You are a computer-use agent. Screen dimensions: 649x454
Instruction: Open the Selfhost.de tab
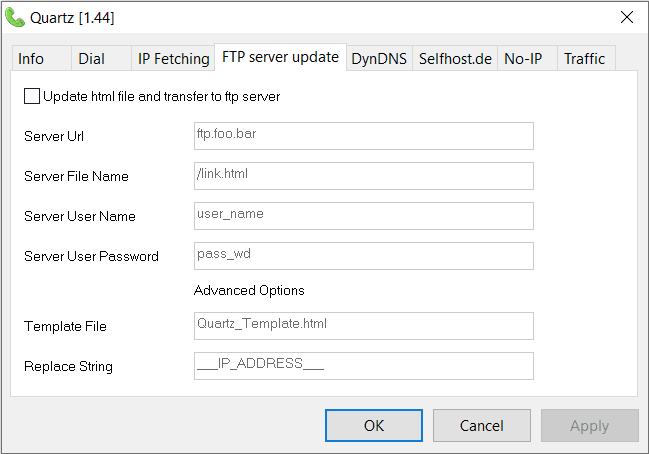[x=455, y=59]
